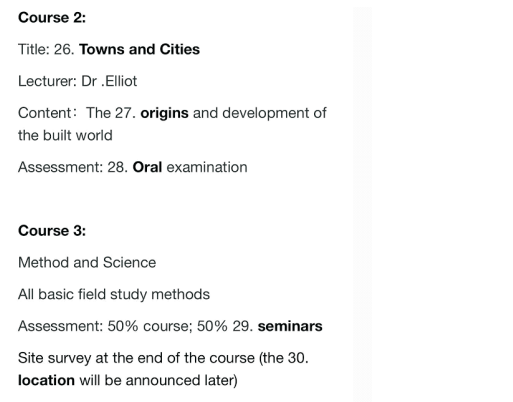Click the Method and Science line
Image resolution: width=513 pixels, height=402 pixels.
[87, 262]
